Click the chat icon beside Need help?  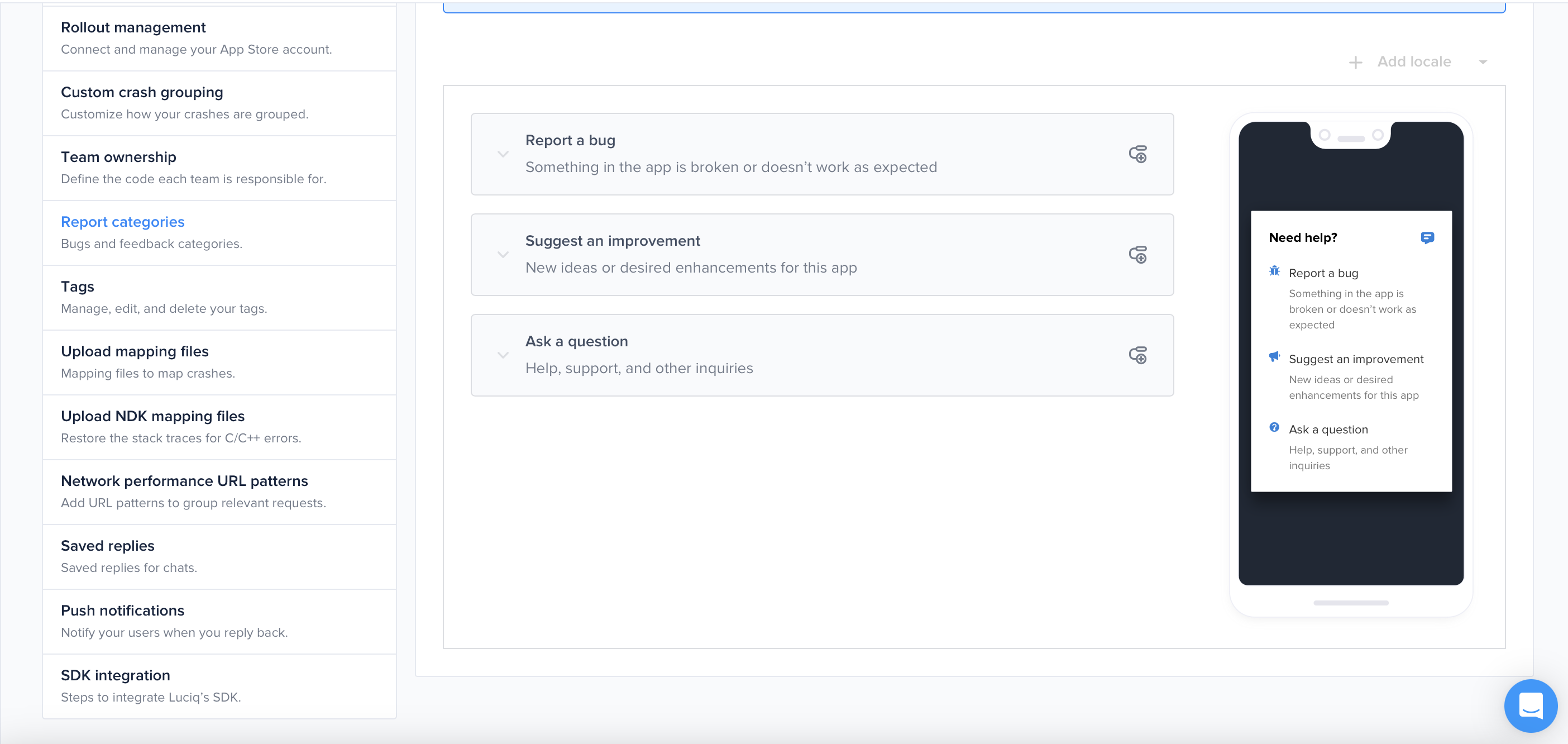click(1427, 237)
